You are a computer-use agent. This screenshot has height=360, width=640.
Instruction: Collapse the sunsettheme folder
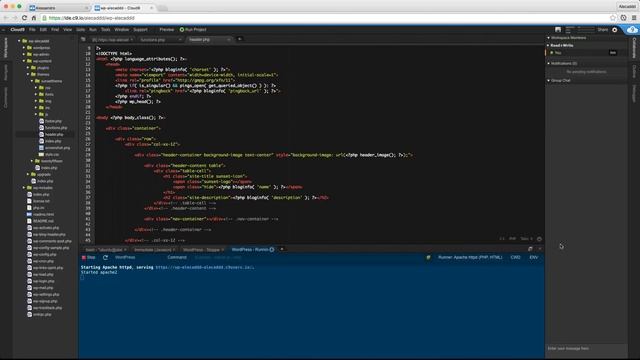click(32, 81)
